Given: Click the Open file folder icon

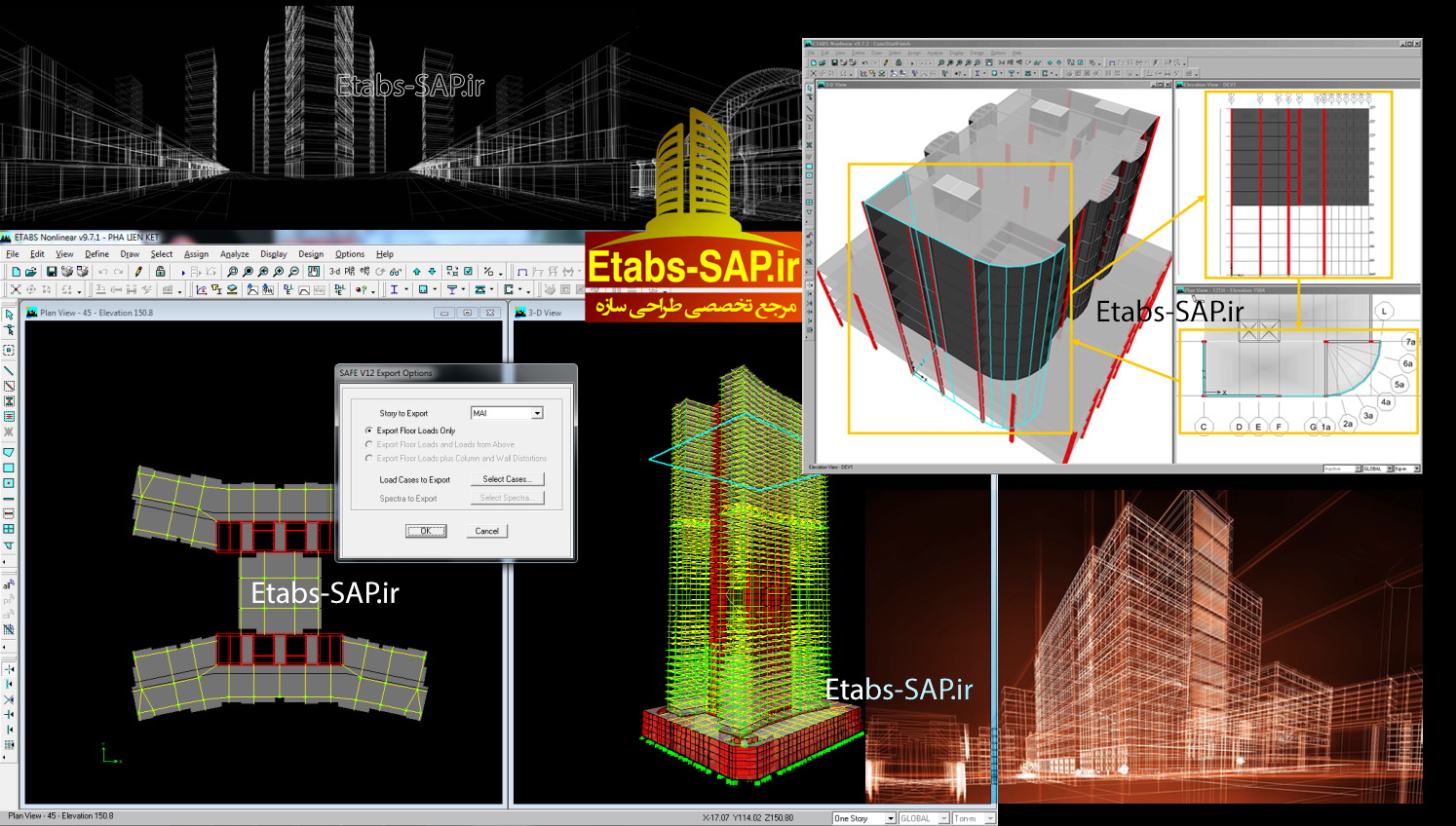Looking at the screenshot, I should tap(30, 272).
